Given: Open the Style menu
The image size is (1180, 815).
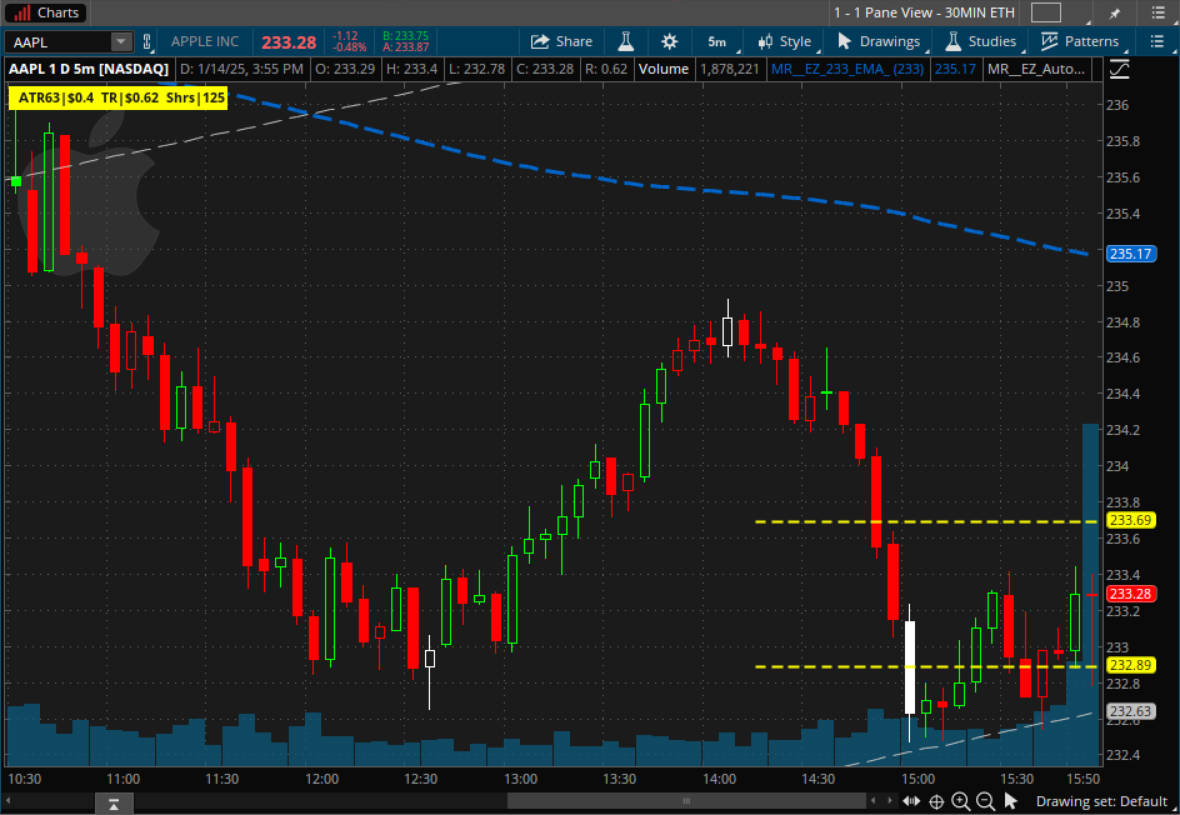Looking at the screenshot, I should pos(784,41).
